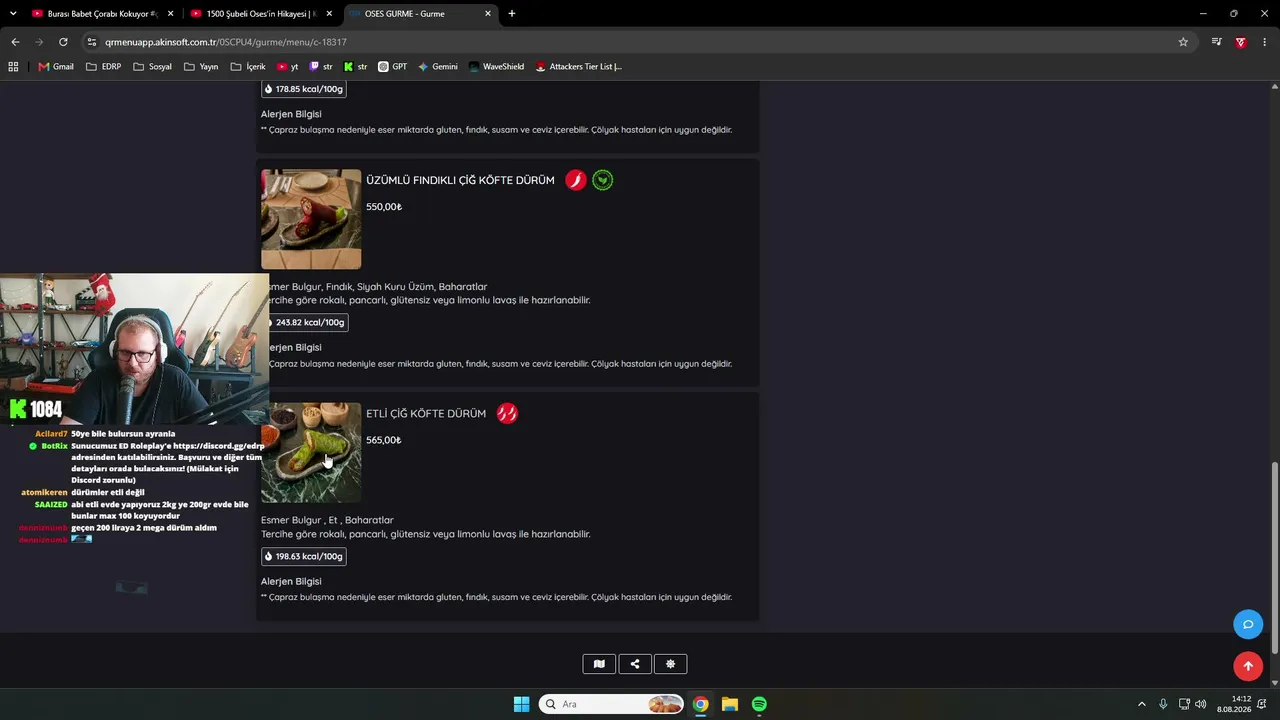Open the GPT bookmark

[x=393, y=67]
